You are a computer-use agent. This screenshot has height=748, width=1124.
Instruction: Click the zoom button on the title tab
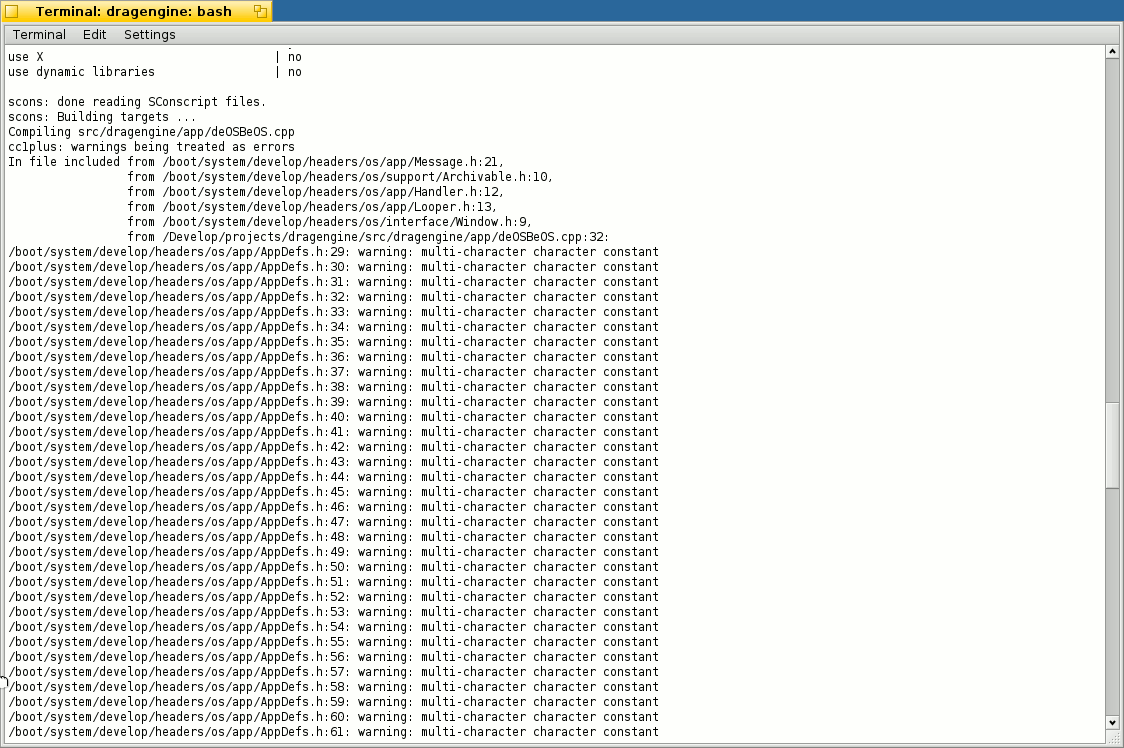pos(260,11)
